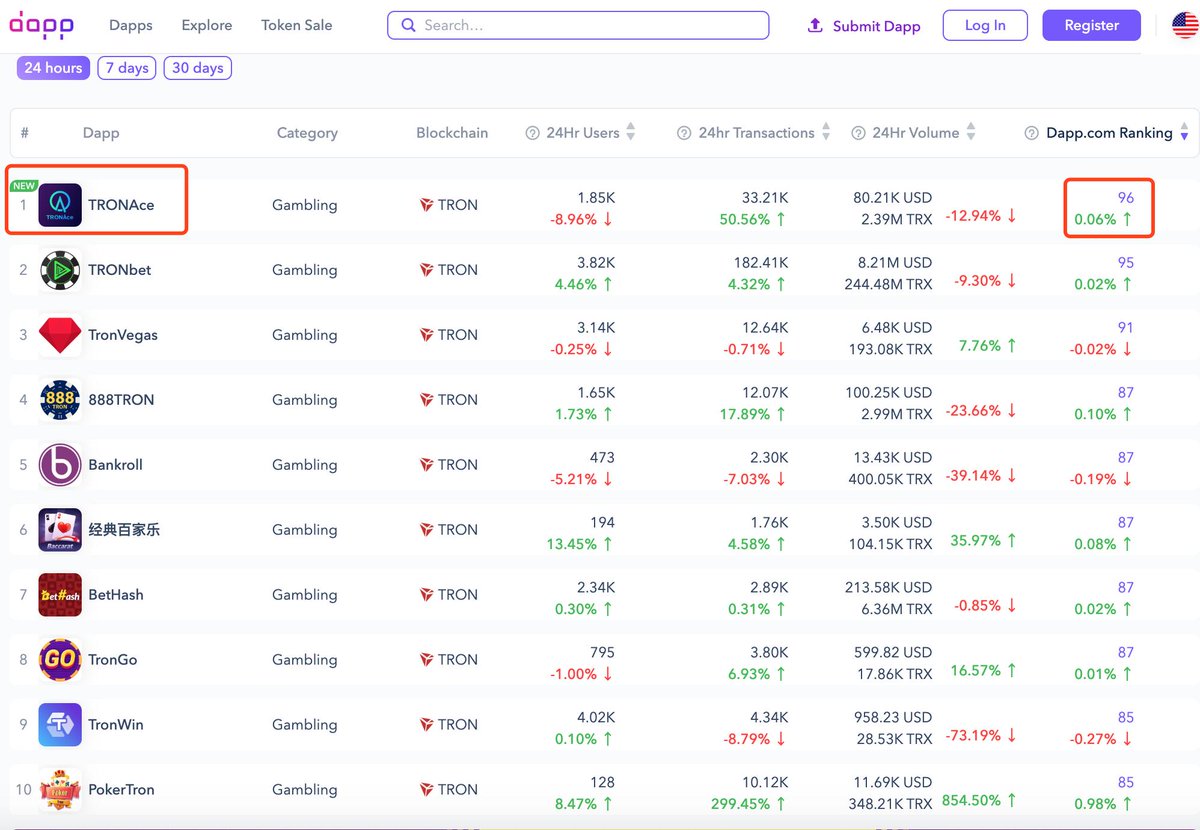Click the search magnifier icon
Image resolution: width=1200 pixels, height=830 pixels.
[x=408, y=25]
